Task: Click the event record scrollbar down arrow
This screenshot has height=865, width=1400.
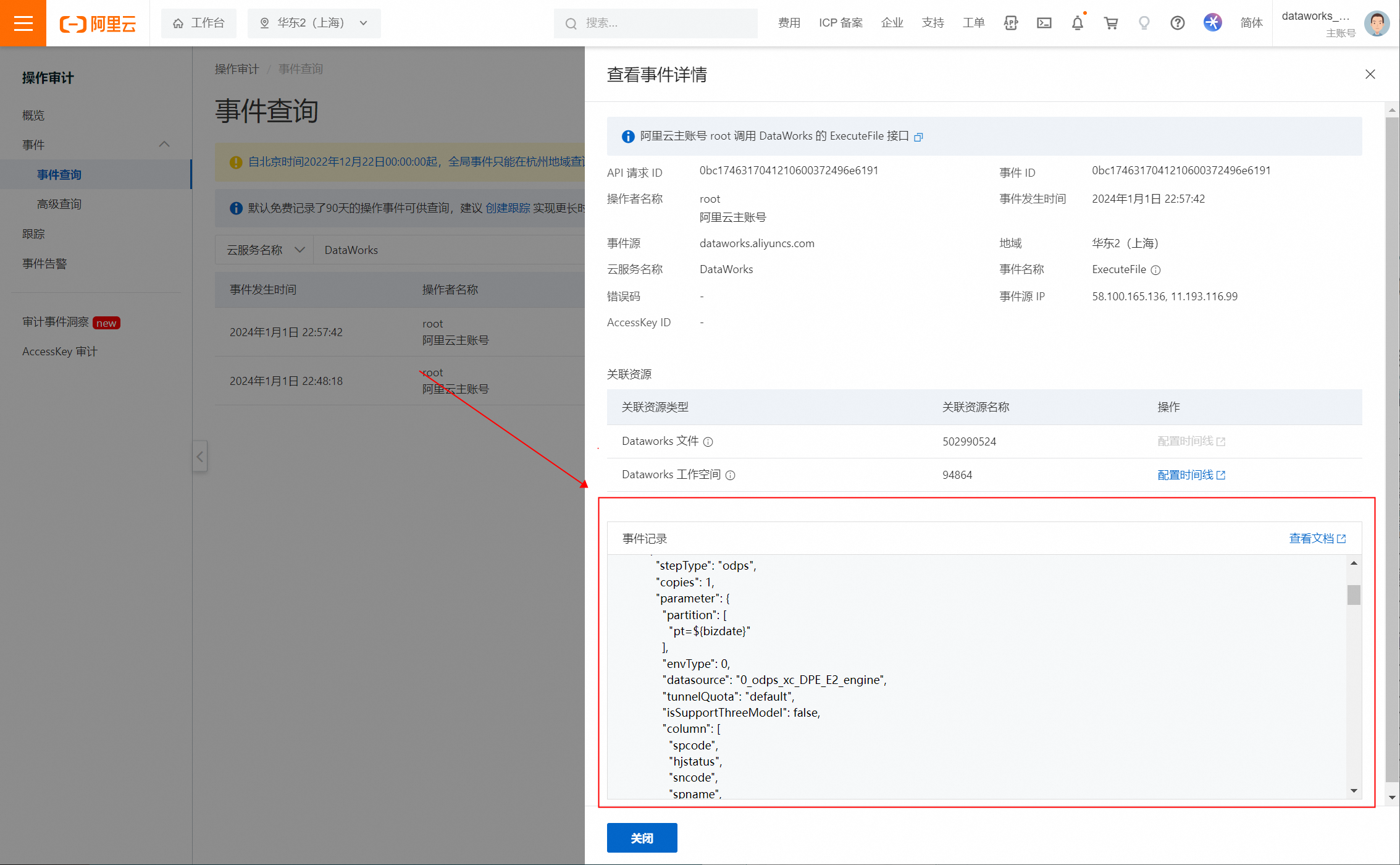Action: (x=1354, y=791)
